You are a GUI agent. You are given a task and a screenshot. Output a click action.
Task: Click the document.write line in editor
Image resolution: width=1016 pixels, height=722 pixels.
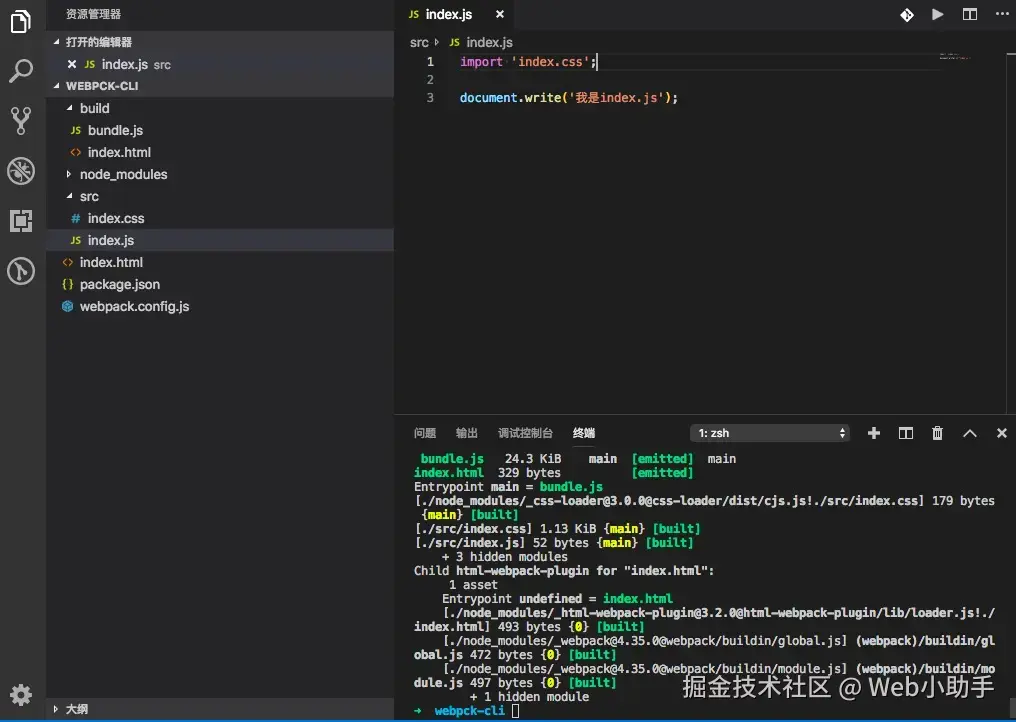pos(568,98)
